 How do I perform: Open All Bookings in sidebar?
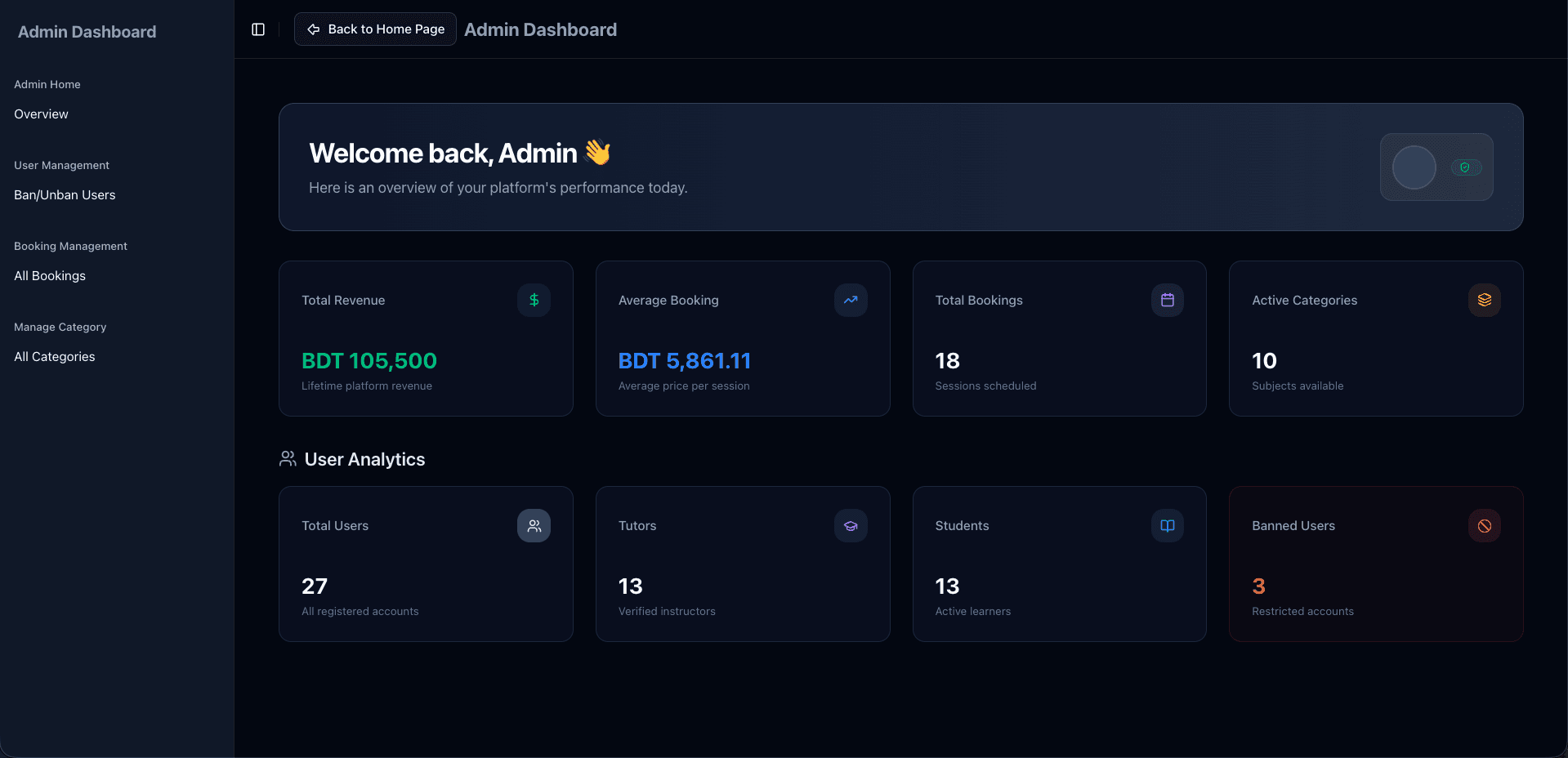point(50,276)
